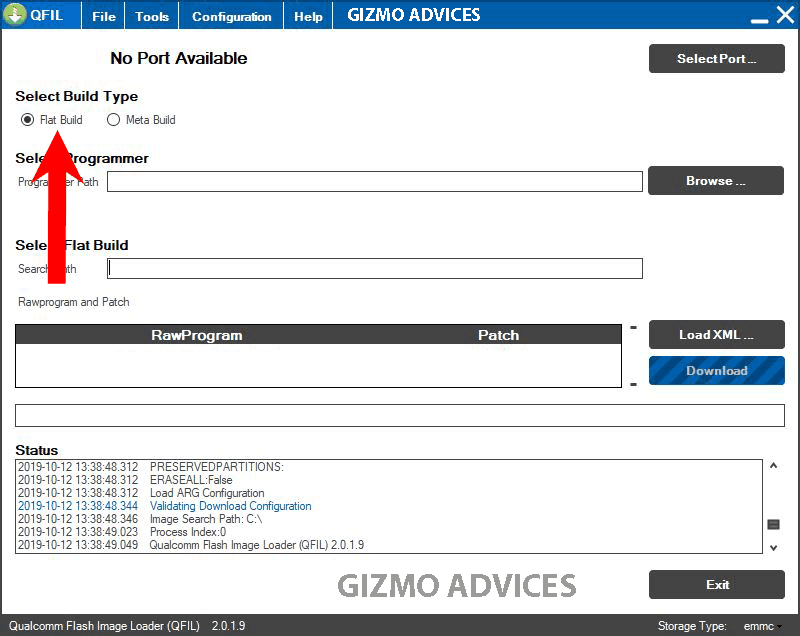800x636 pixels.
Task: Click the Load XML button
Action: 716,335
